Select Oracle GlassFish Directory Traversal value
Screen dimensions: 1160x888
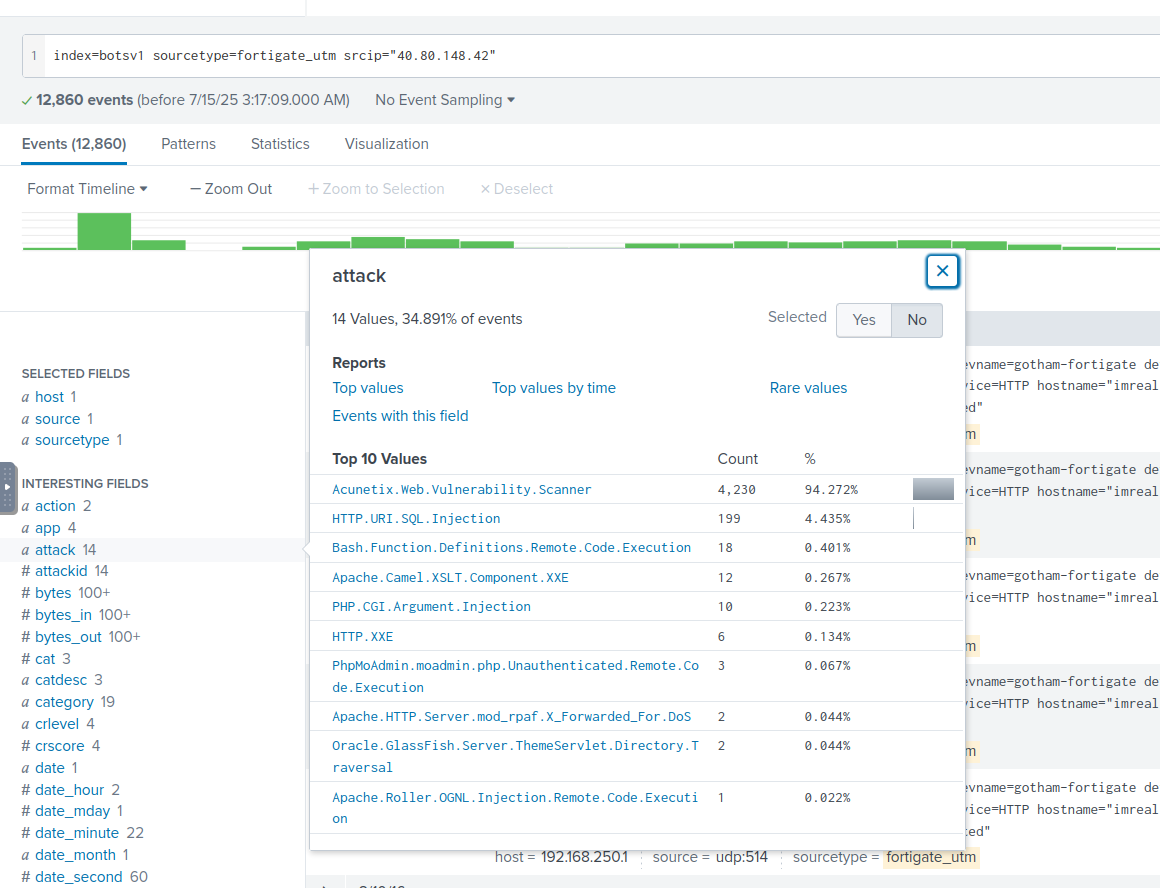coord(516,756)
